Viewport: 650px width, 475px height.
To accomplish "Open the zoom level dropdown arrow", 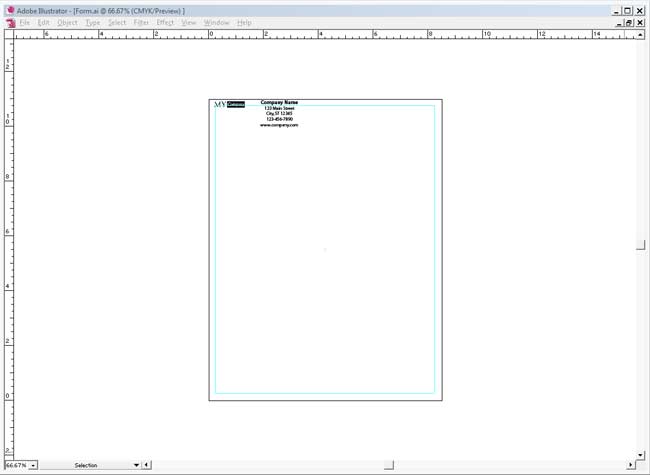I will coord(33,465).
